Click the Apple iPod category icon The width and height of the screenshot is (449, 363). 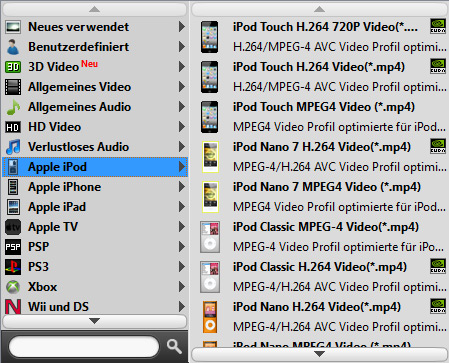[13, 167]
